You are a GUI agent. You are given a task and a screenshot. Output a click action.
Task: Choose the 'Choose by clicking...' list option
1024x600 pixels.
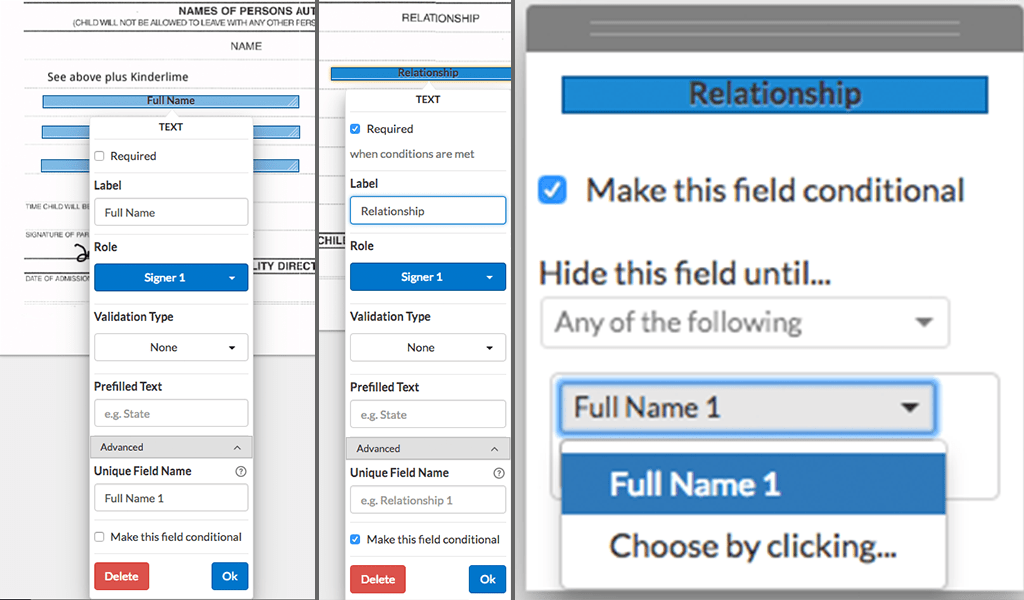point(753,546)
